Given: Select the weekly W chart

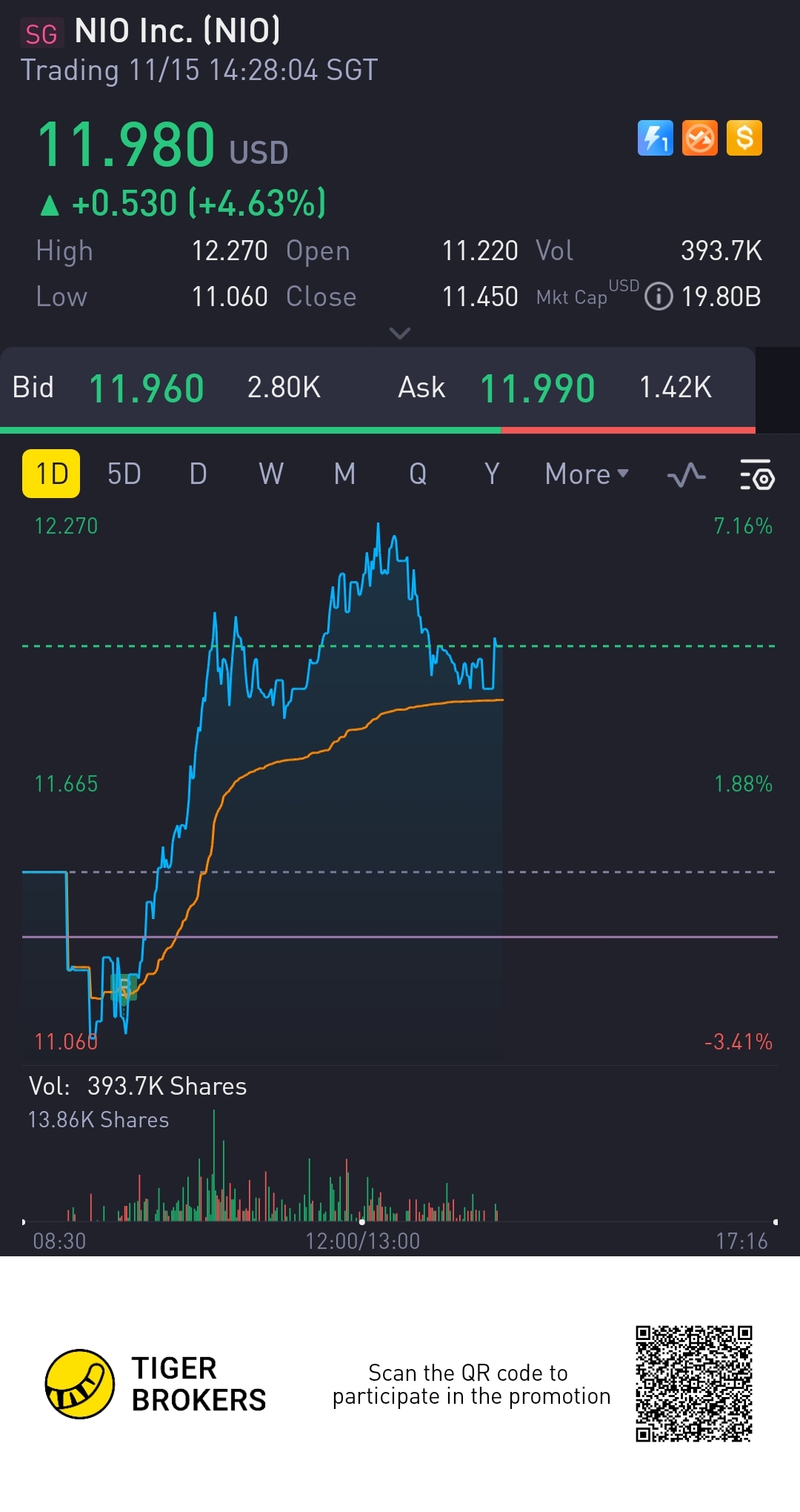Looking at the screenshot, I should click(271, 474).
